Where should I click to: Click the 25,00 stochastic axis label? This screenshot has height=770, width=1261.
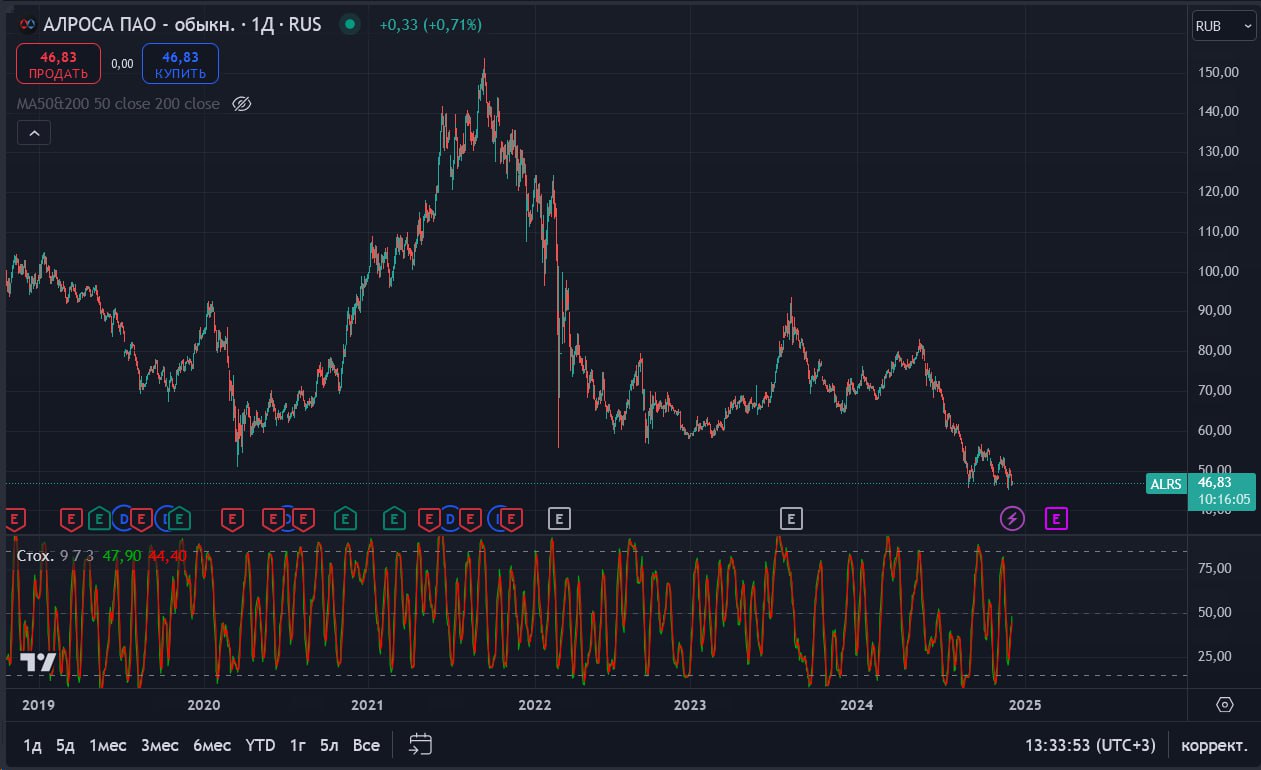pyautogui.click(x=1214, y=656)
